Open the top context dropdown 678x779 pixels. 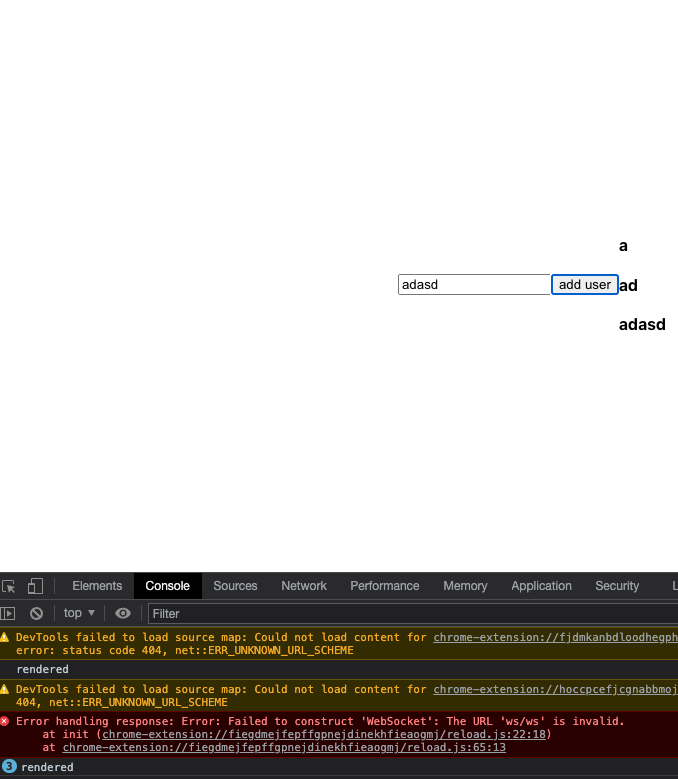[x=79, y=613]
